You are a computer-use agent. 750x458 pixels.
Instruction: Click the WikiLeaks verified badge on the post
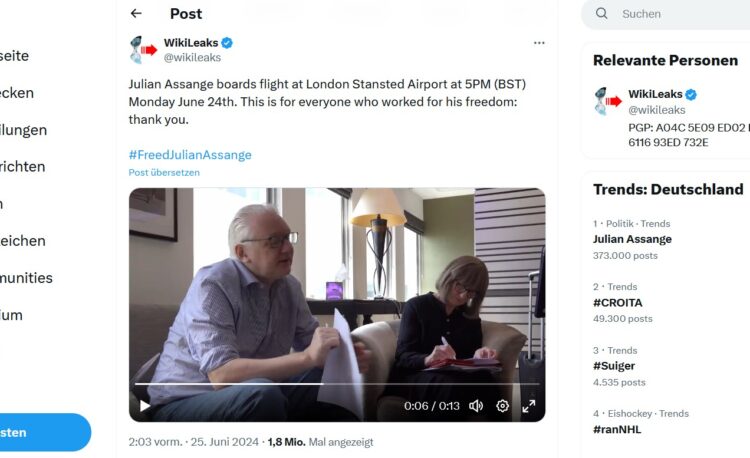coord(227,43)
